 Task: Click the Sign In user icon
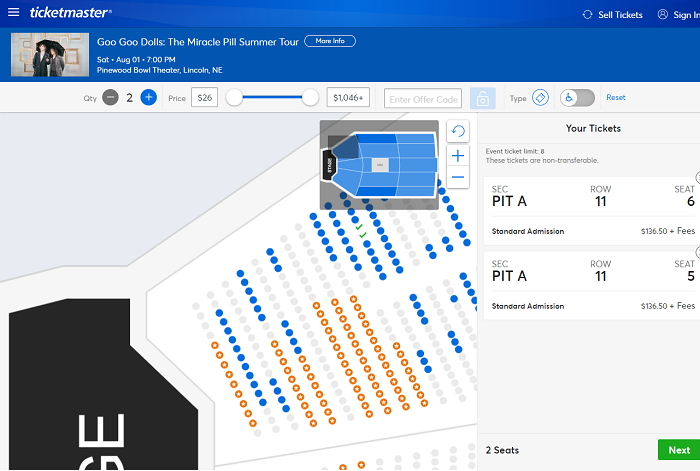pyautogui.click(x=663, y=14)
